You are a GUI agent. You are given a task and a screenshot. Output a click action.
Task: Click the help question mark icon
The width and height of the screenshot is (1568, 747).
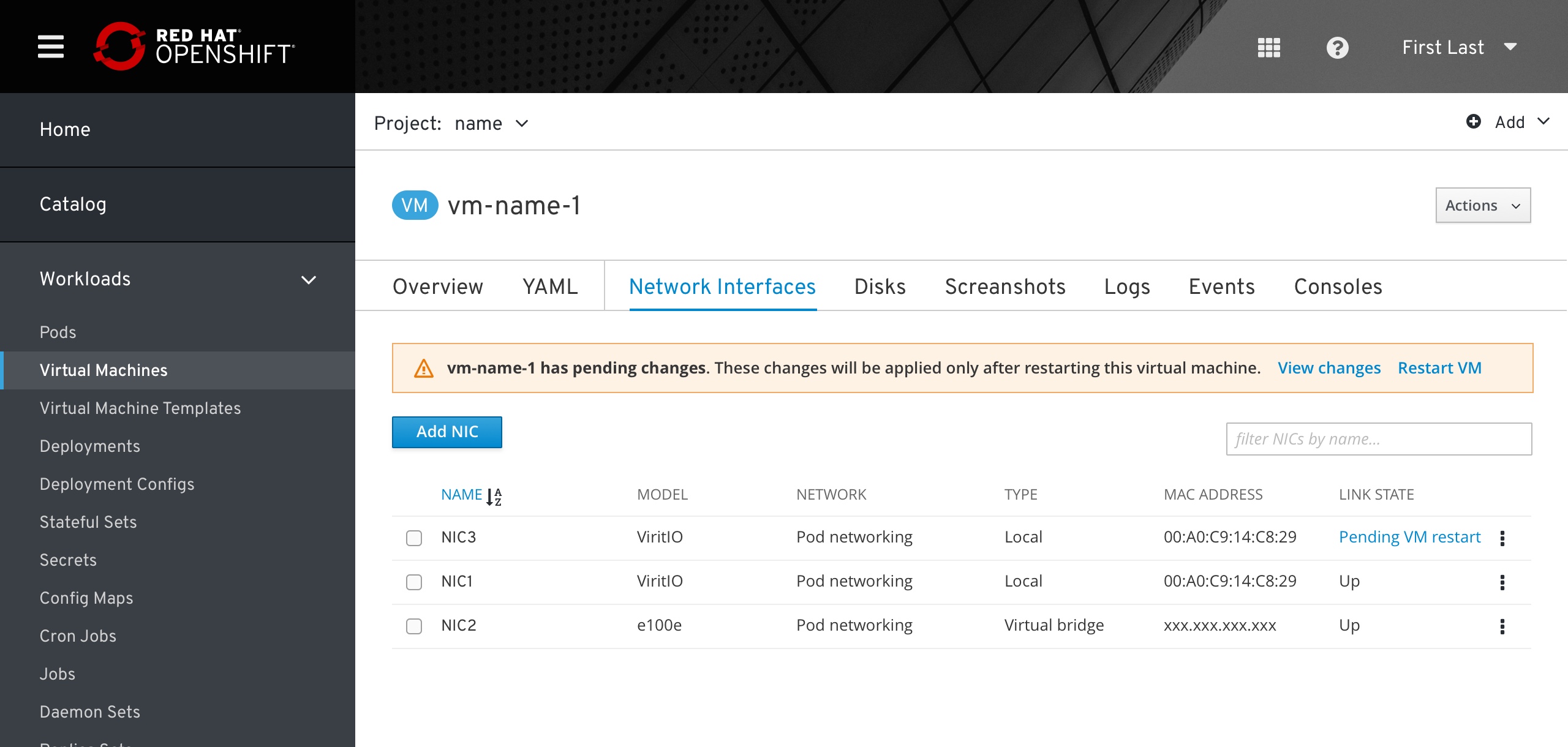[x=1338, y=47]
